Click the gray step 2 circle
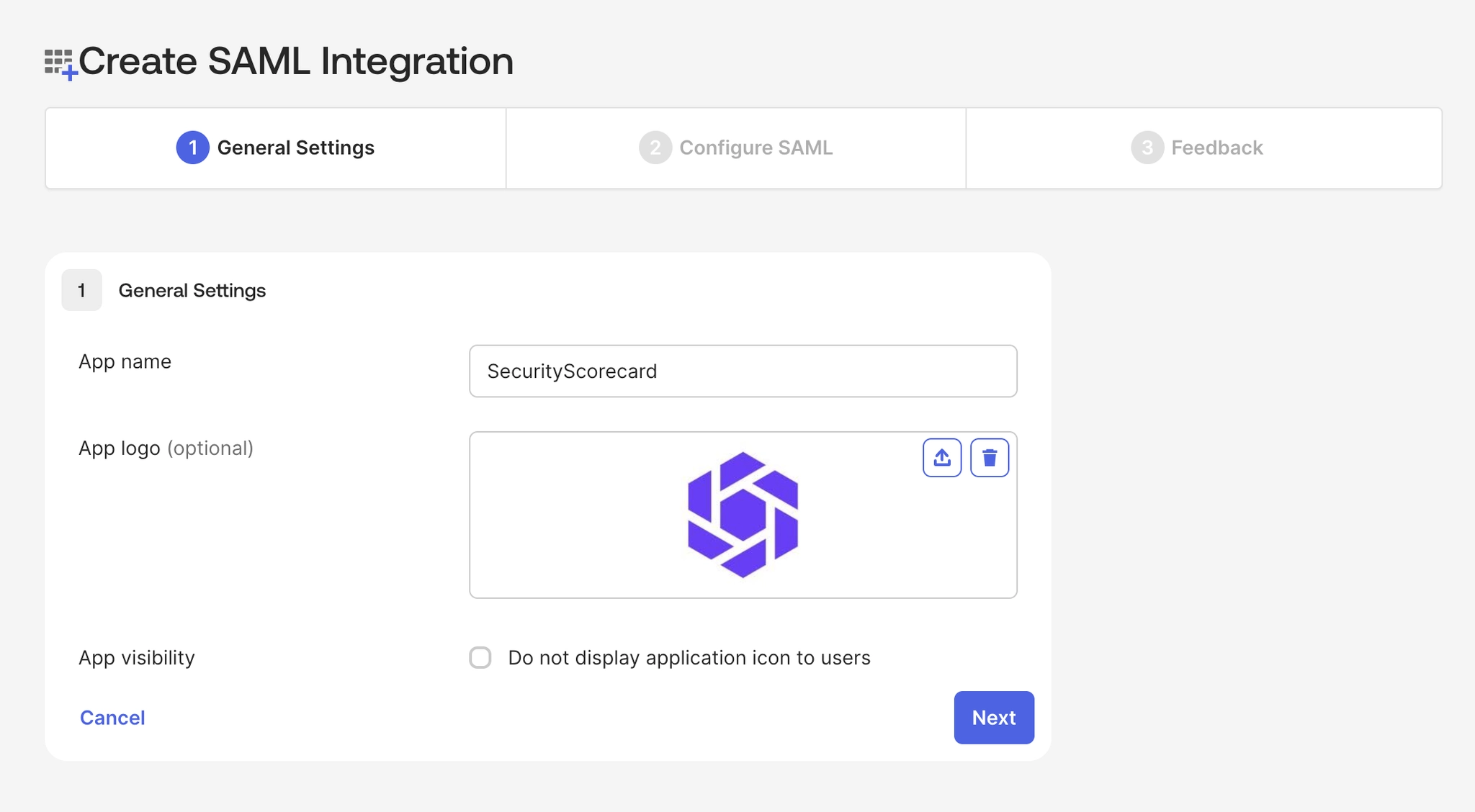The height and width of the screenshot is (812, 1475). pyautogui.click(x=655, y=148)
